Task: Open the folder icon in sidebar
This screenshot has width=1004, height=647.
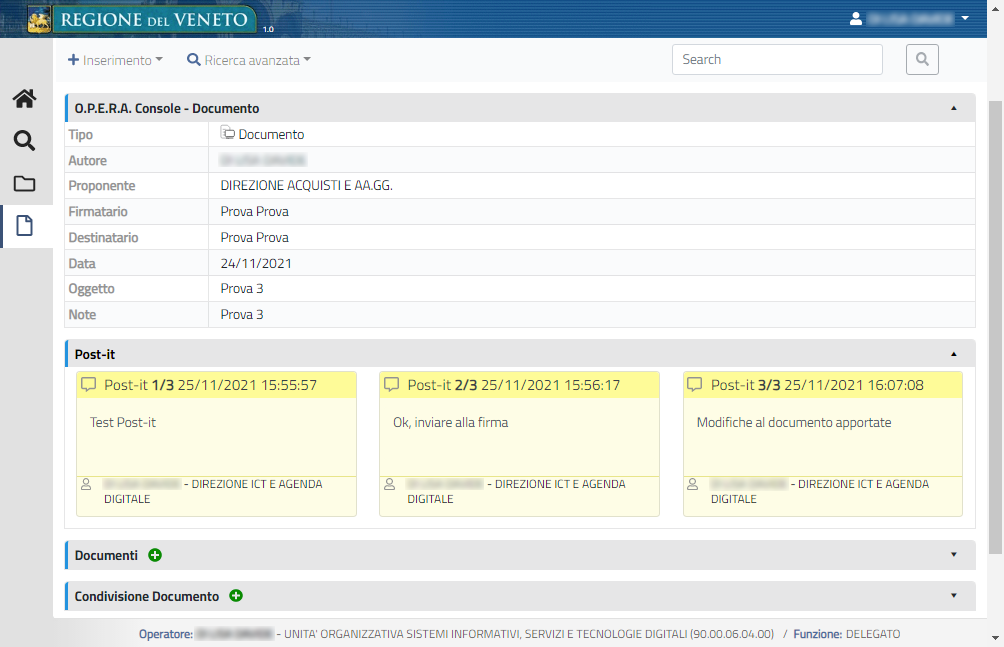Action: [24, 184]
